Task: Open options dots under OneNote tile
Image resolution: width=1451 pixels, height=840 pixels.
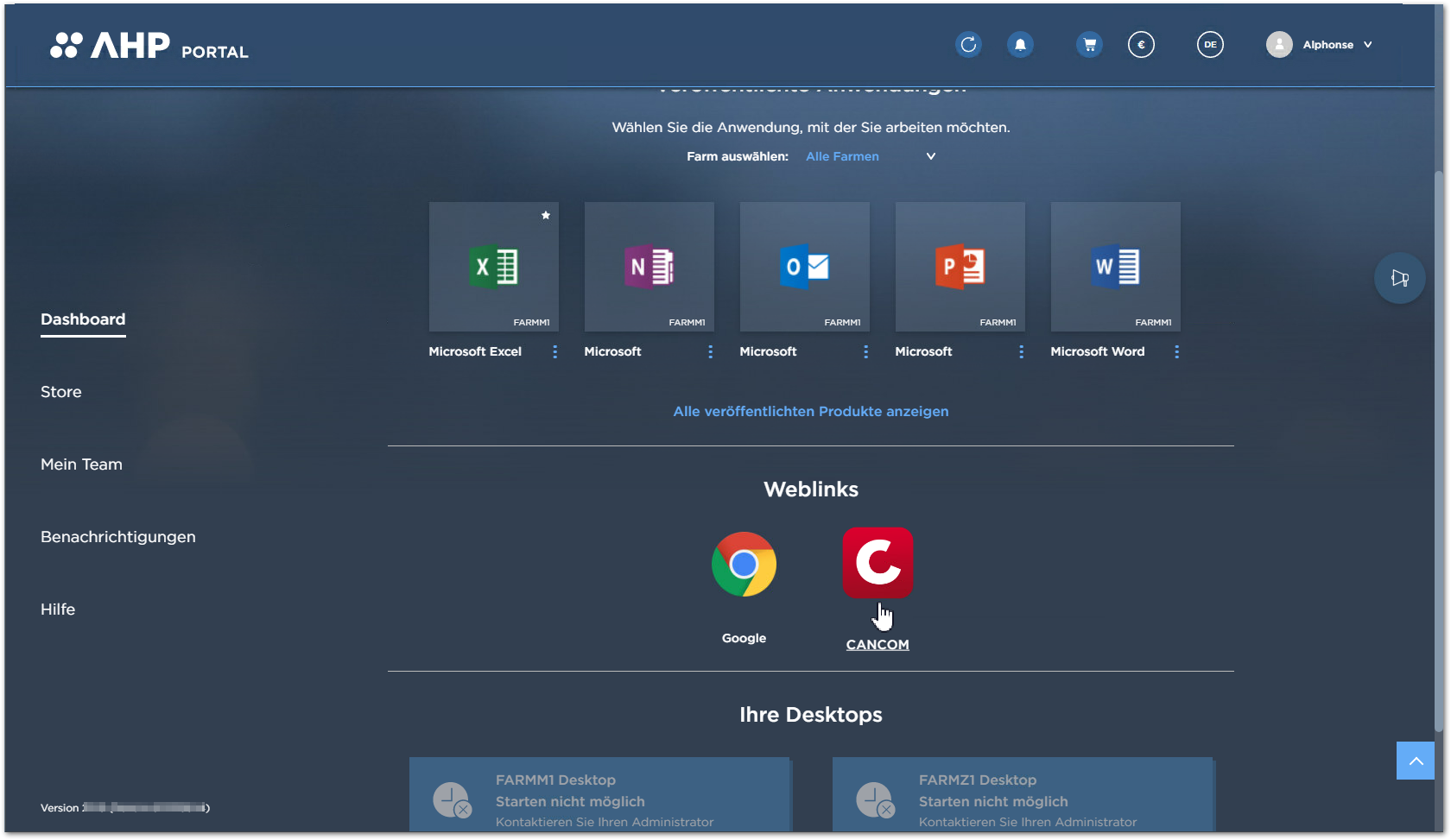Action: 710,351
